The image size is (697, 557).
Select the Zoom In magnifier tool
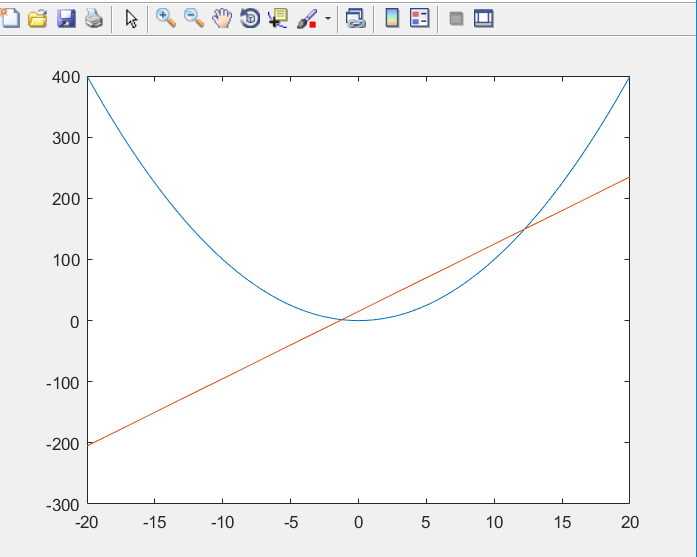166,19
